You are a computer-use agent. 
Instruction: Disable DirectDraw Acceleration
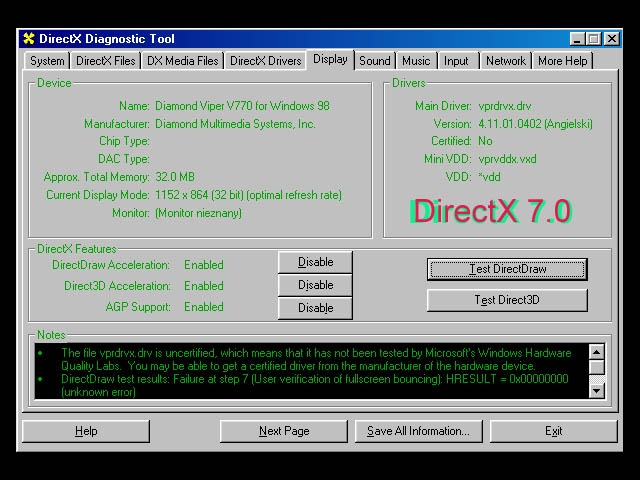pyautogui.click(x=315, y=262)
